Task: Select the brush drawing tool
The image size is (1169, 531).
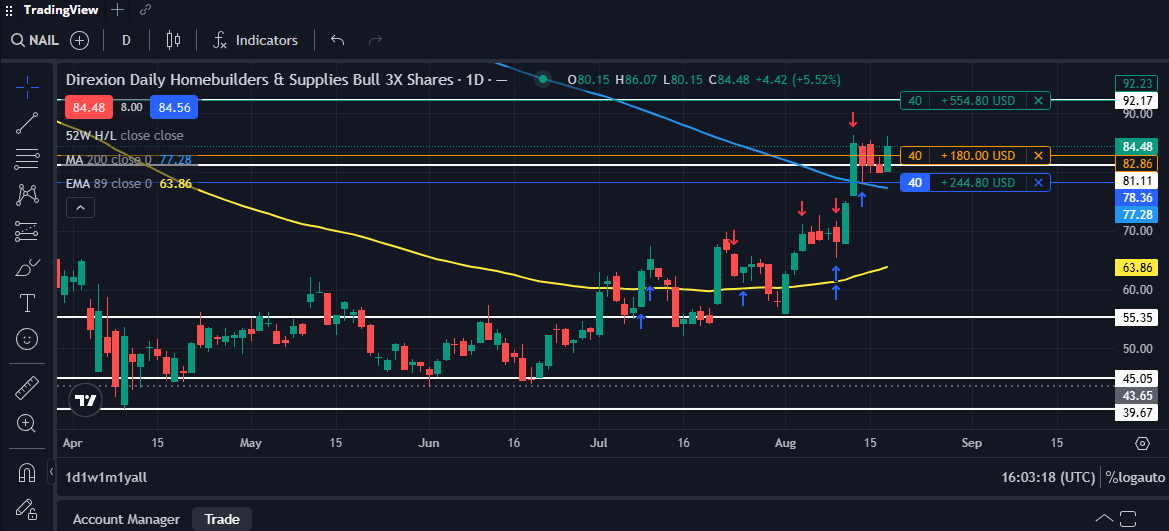Action: click(28, 267)
